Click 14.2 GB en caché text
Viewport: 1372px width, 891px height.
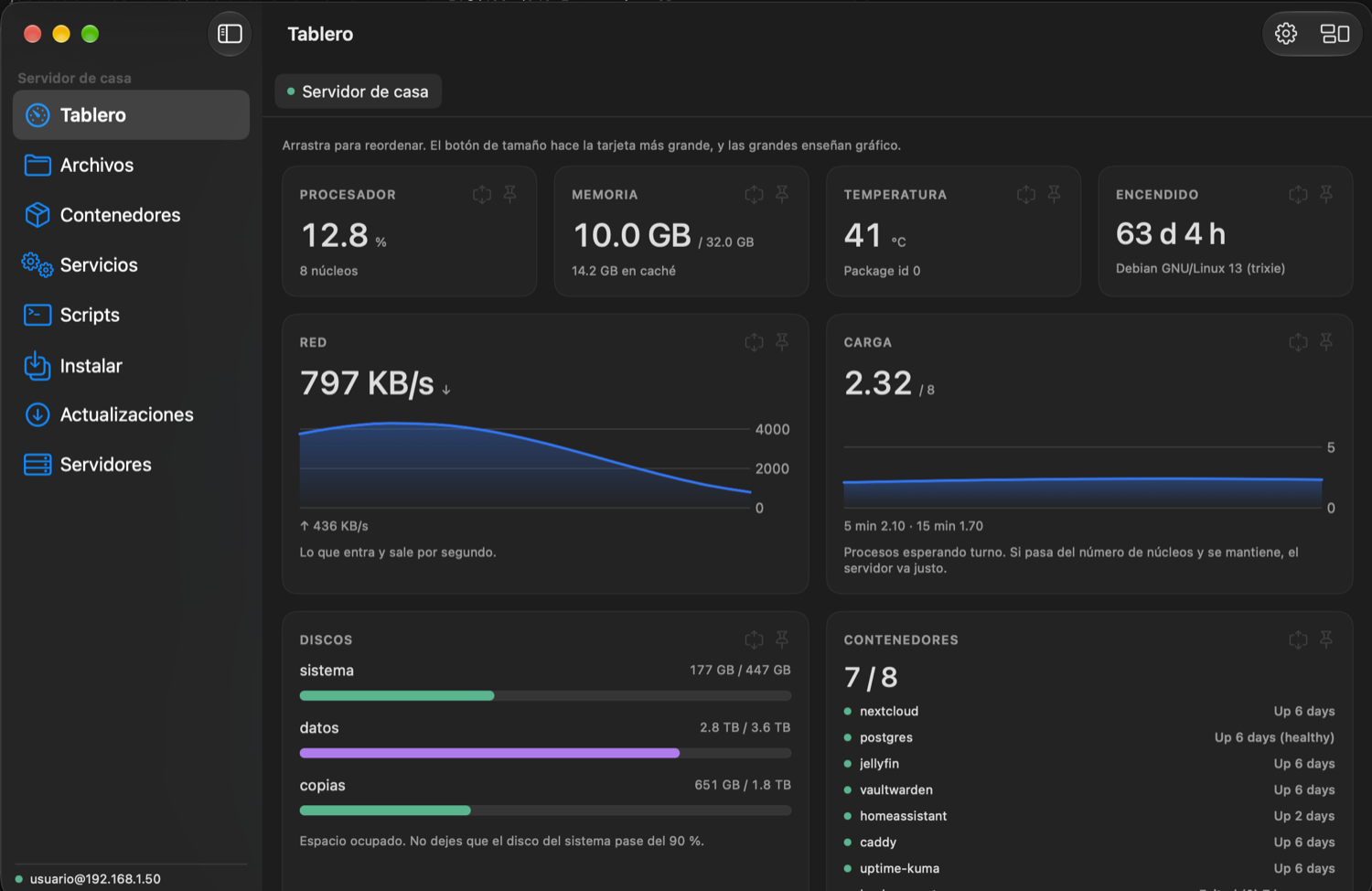point(624,271)
